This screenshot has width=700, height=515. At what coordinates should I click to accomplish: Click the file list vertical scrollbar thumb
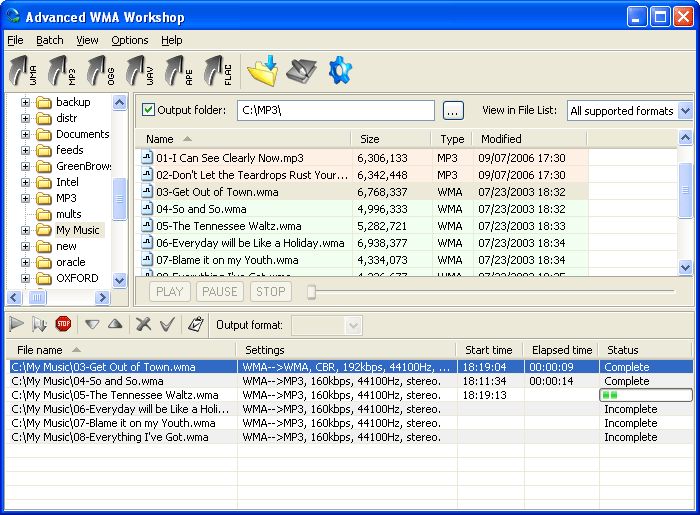(685, 190)
